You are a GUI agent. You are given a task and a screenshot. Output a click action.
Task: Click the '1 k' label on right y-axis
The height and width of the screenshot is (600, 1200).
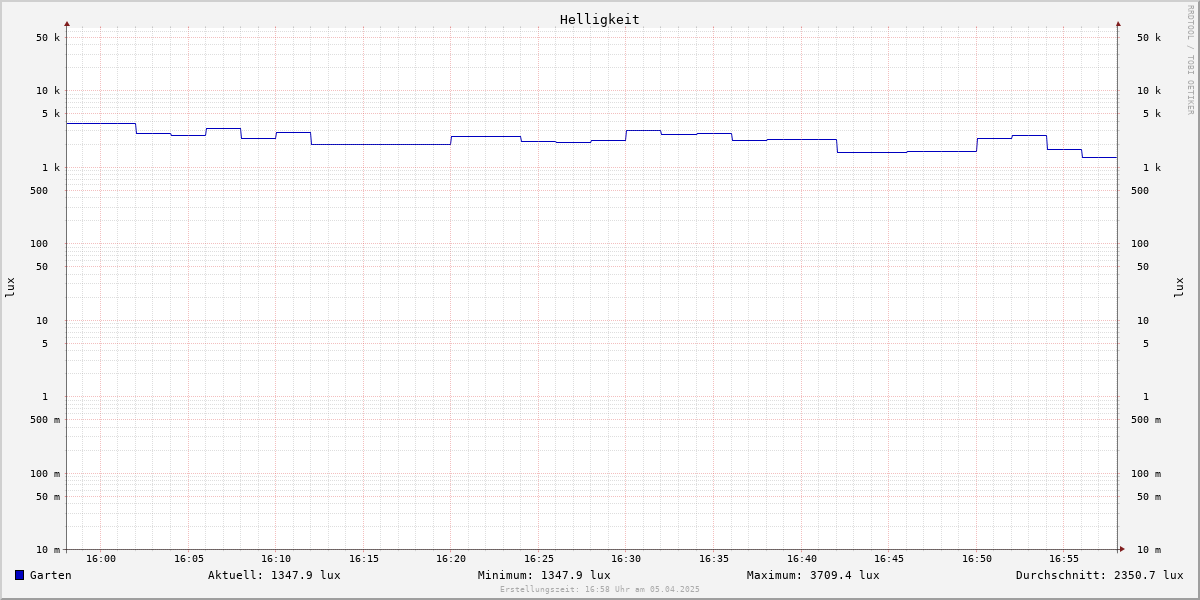(1152, 168)
